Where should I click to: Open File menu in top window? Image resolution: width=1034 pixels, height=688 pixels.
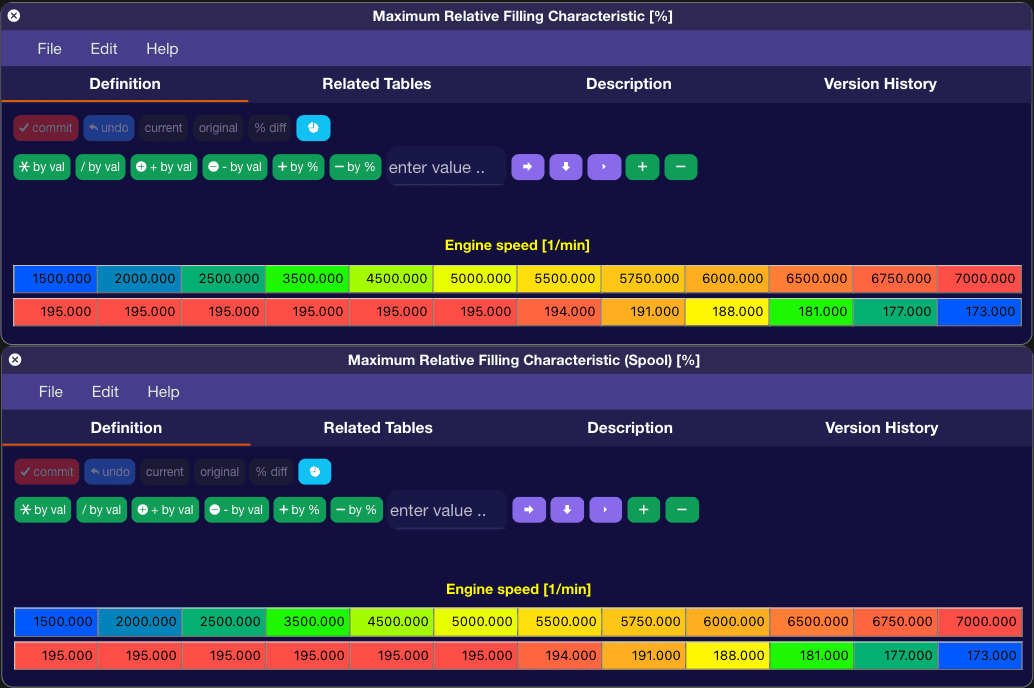(x=49, y=49)
